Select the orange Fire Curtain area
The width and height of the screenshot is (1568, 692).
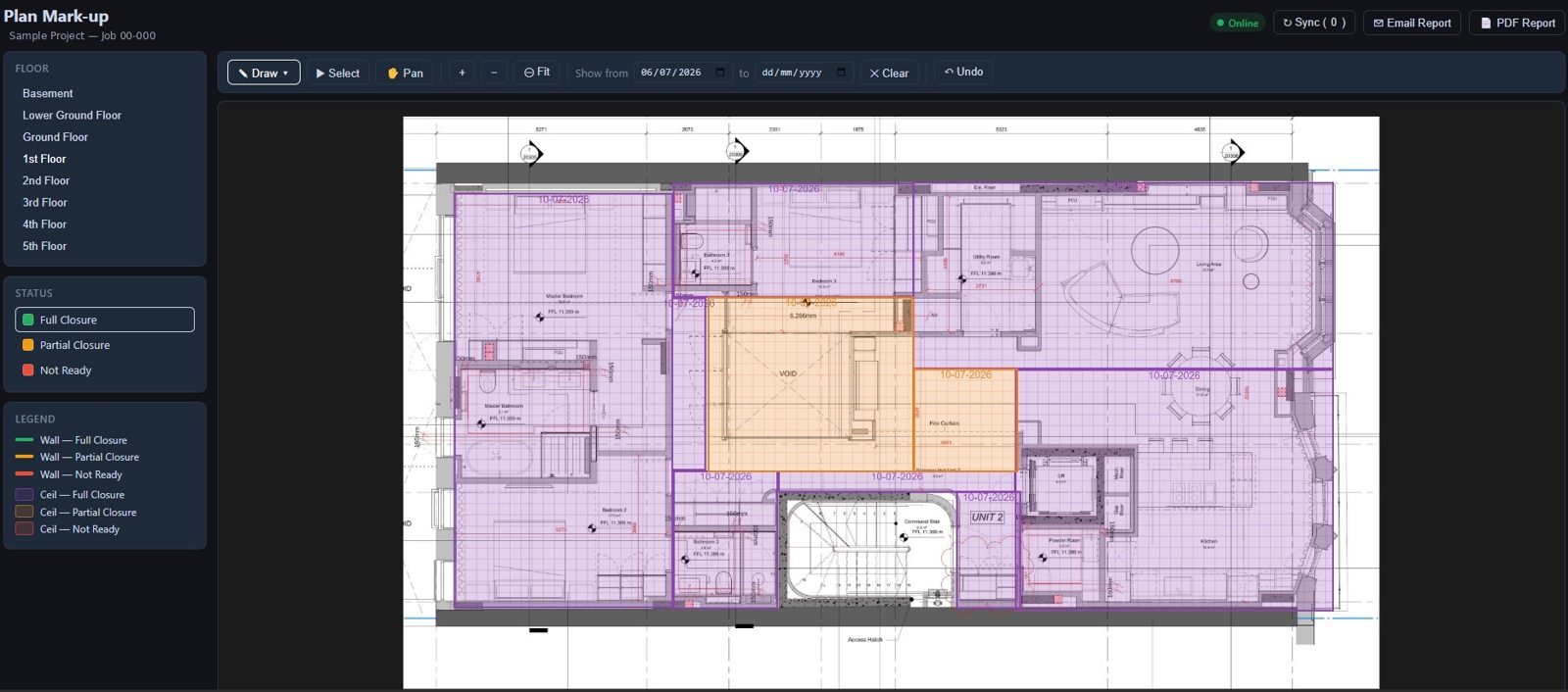pyautogui.click(x=965, y=421)
